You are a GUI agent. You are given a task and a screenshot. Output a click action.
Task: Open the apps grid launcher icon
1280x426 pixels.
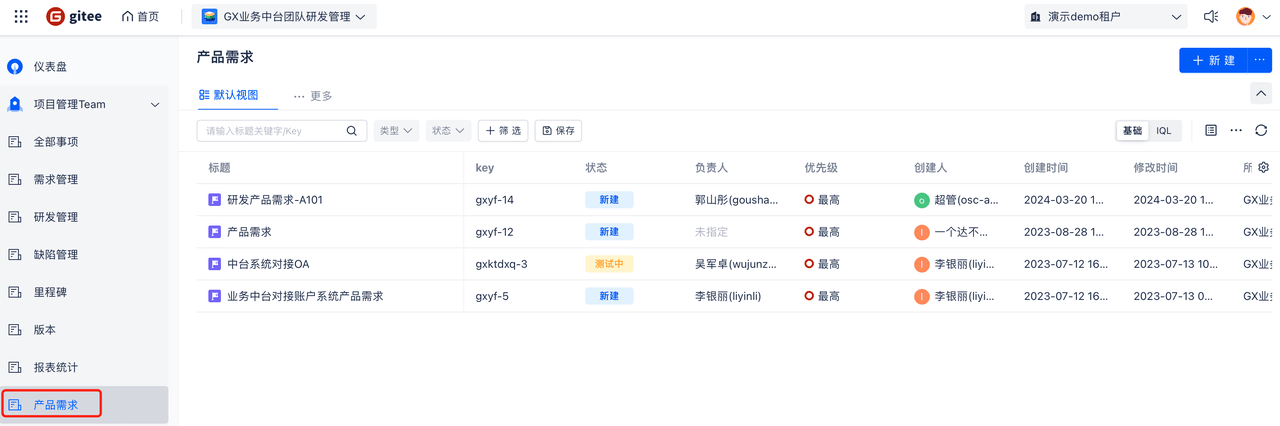click(21, 17)
